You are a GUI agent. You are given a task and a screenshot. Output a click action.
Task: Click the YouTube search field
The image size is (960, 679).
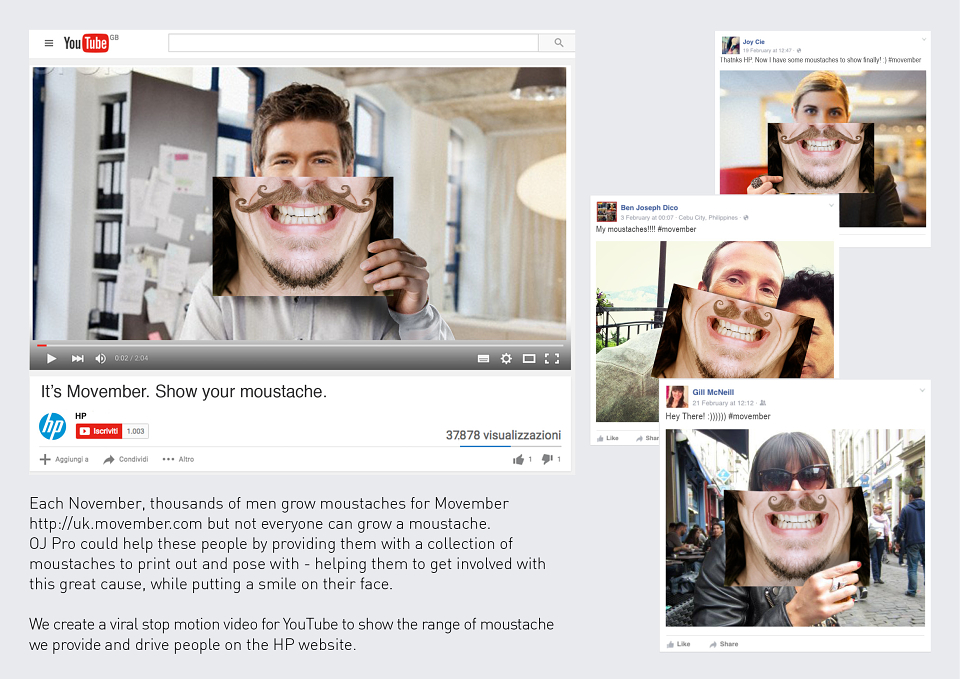[353, 43]
